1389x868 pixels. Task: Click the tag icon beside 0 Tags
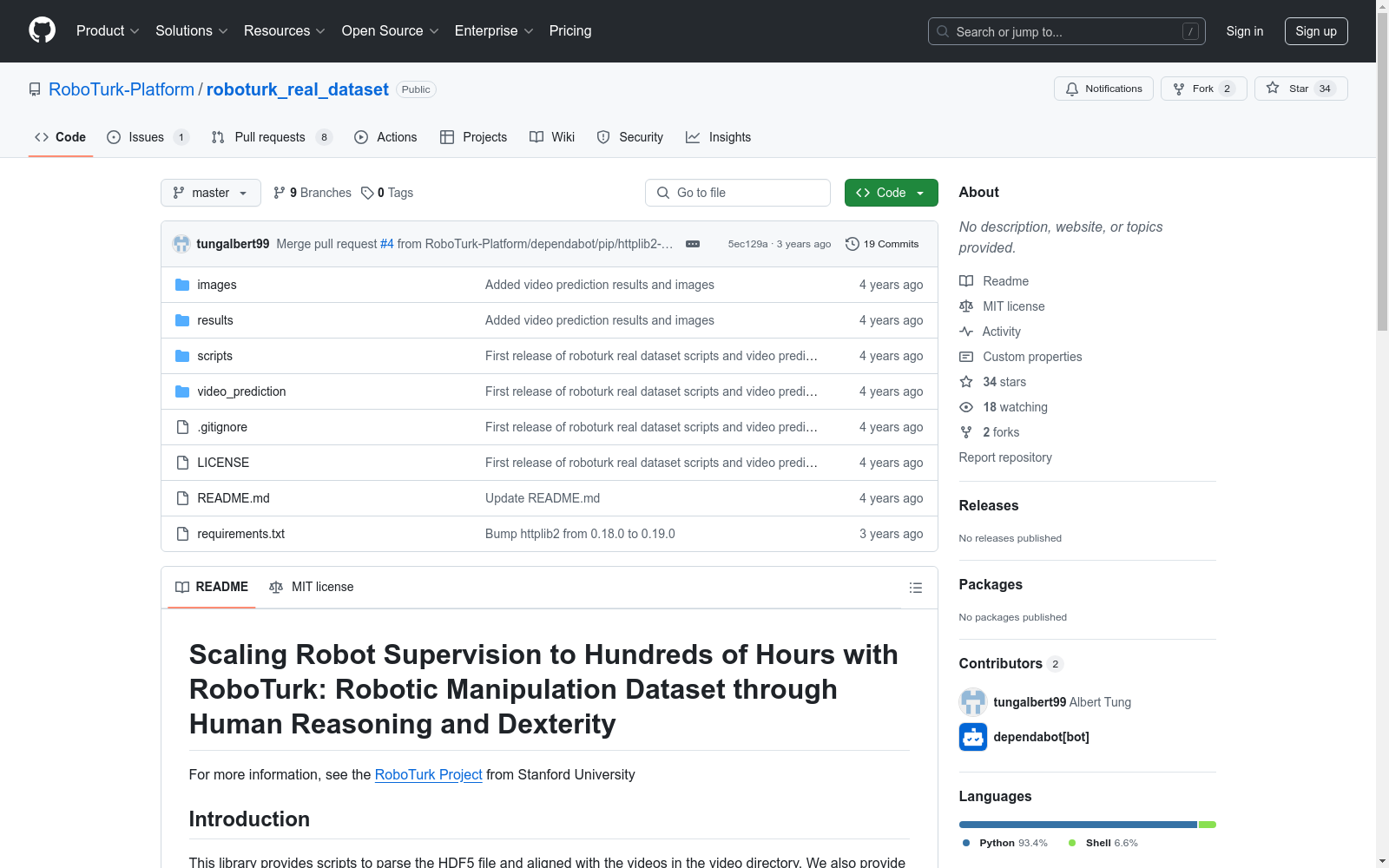367,193
